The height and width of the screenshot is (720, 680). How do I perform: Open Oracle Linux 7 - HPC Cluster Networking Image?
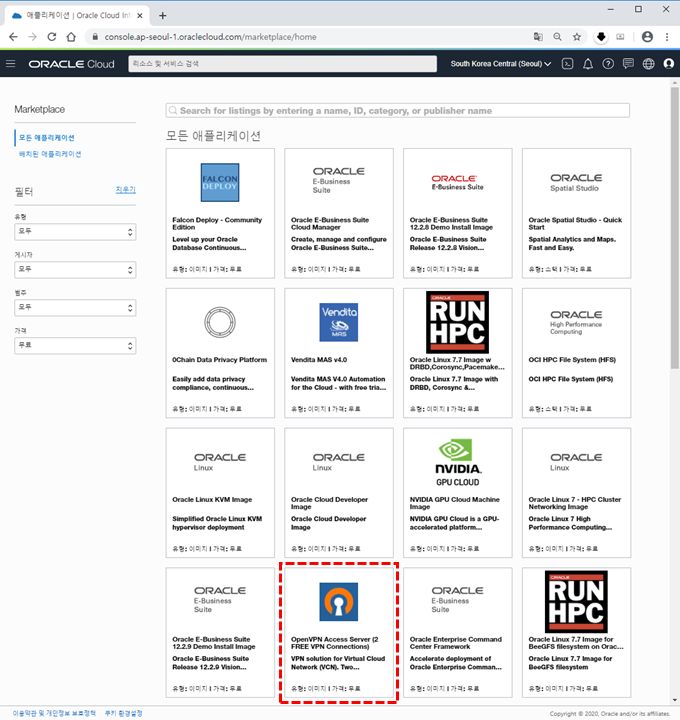pos(577,493)
